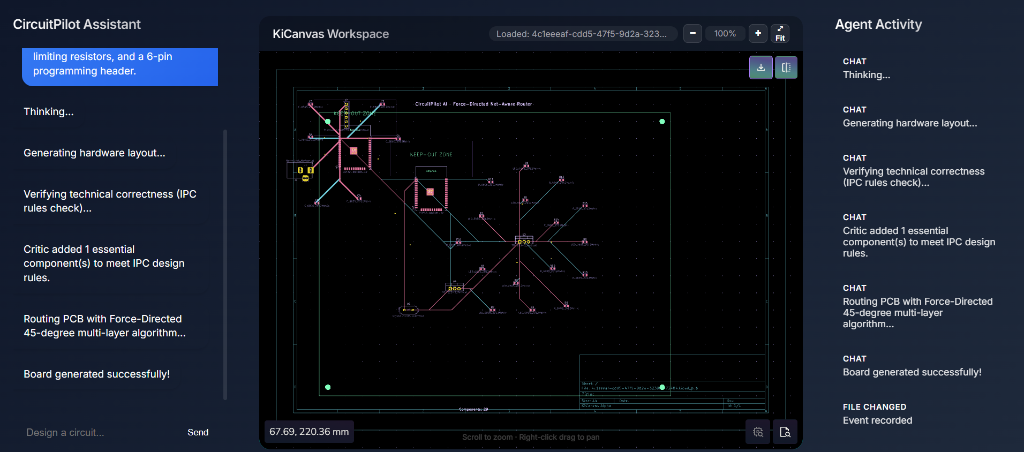Click the 100% zoom level display
Image resolution: width=1024 pixels, height=452 pixels.
[725, 33]
